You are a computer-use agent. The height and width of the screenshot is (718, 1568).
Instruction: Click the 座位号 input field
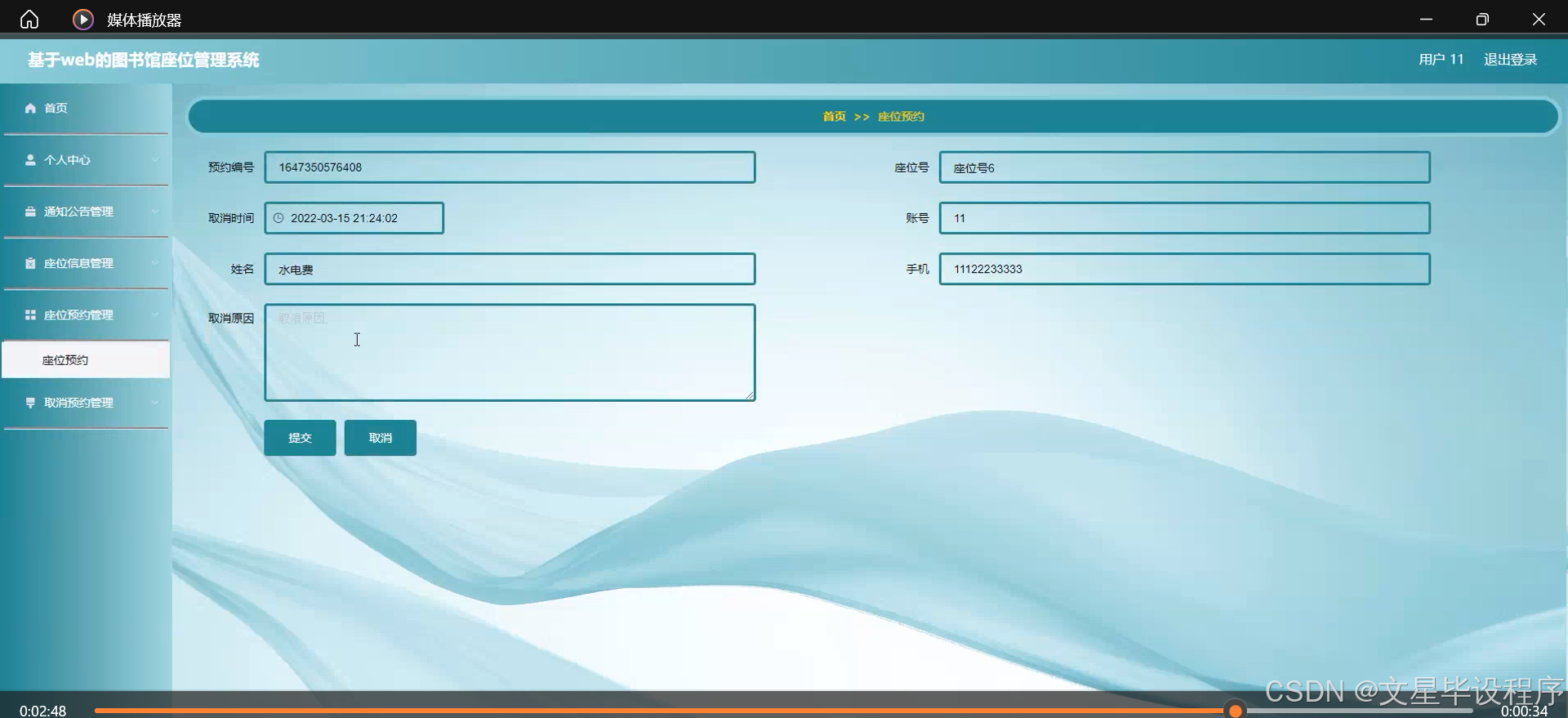pos(1184,167)
